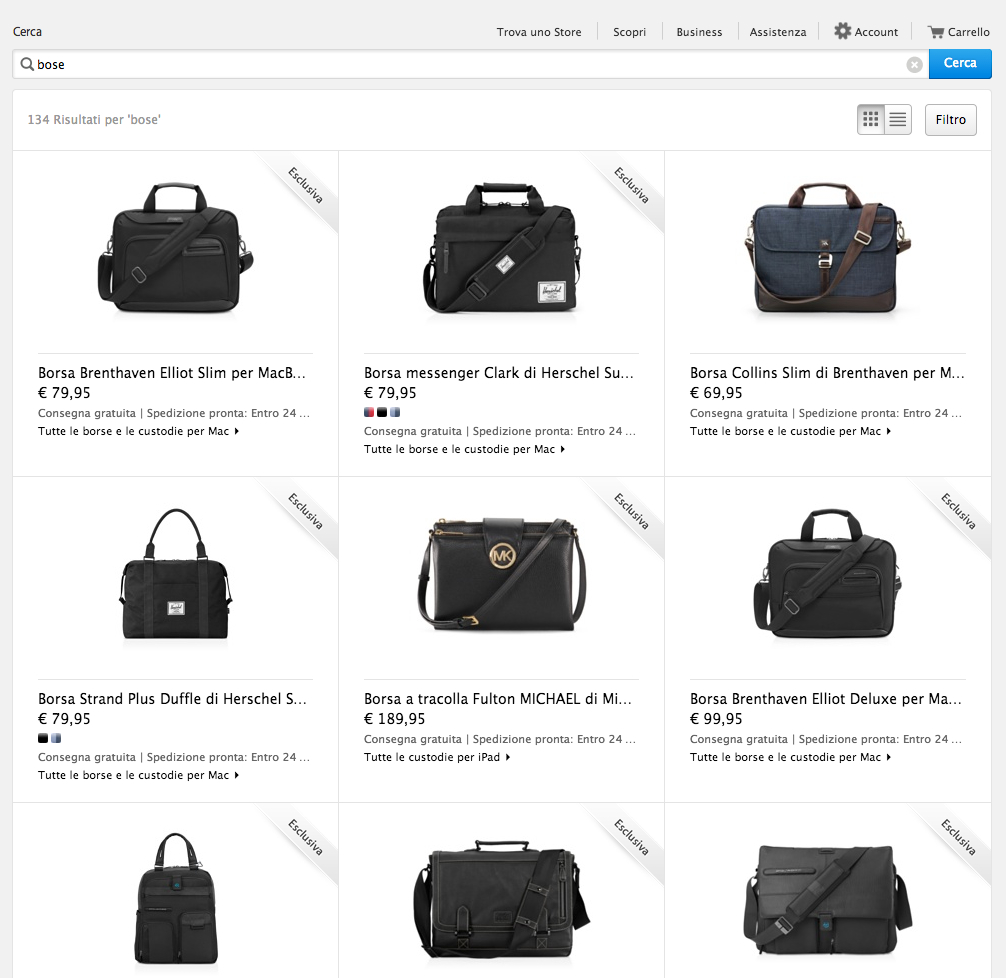The height and width of the screenshot is (978, 1006).
Task: Click the € 69,95 price
Action: pos(716,393)
